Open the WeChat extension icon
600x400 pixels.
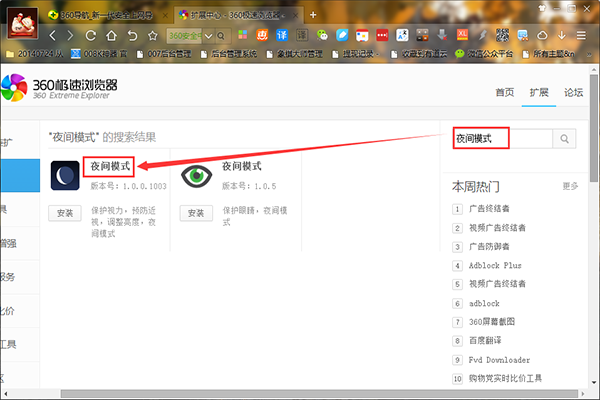tap(322, 35)
